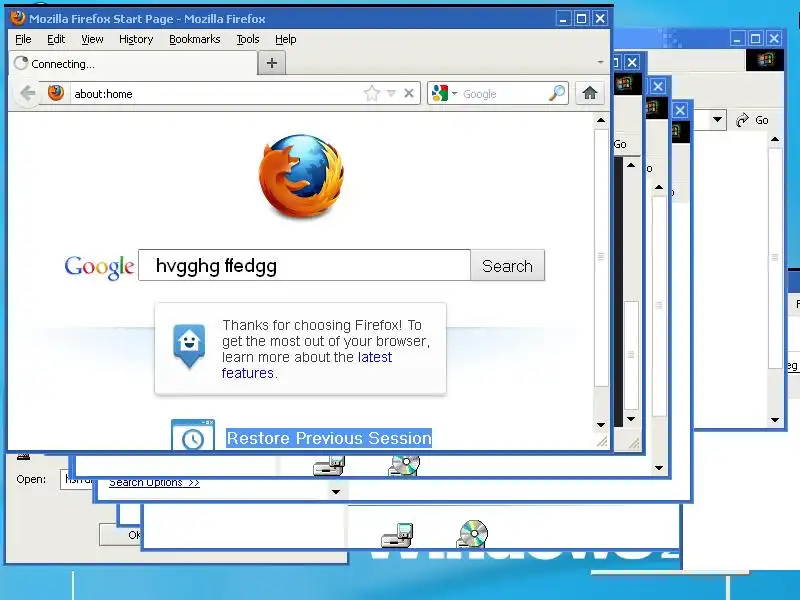The width and height of the screenshot is (800, 600).
Task: Click the large Firefox logo on start page
Action: coord(301,176)
